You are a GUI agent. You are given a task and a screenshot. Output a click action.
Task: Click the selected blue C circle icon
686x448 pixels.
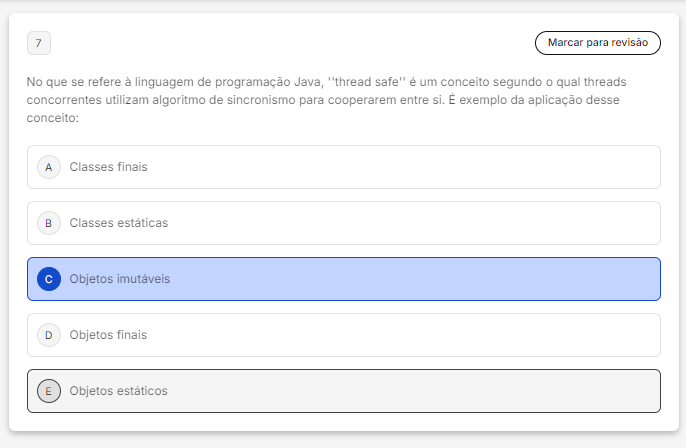[x=48, y=279]
